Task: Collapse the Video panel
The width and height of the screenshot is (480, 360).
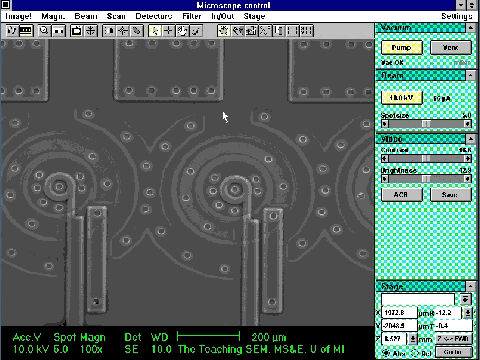Action: (x=470, y=139)
